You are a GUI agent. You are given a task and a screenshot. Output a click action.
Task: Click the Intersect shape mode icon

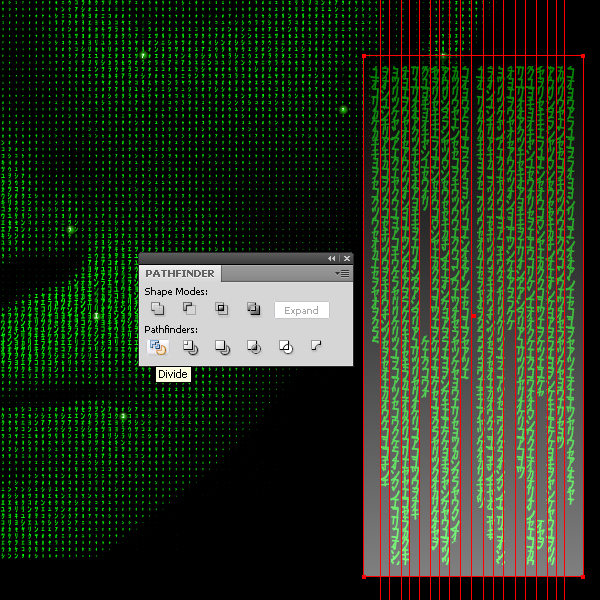pyautogui.click(x=221, y=308)
